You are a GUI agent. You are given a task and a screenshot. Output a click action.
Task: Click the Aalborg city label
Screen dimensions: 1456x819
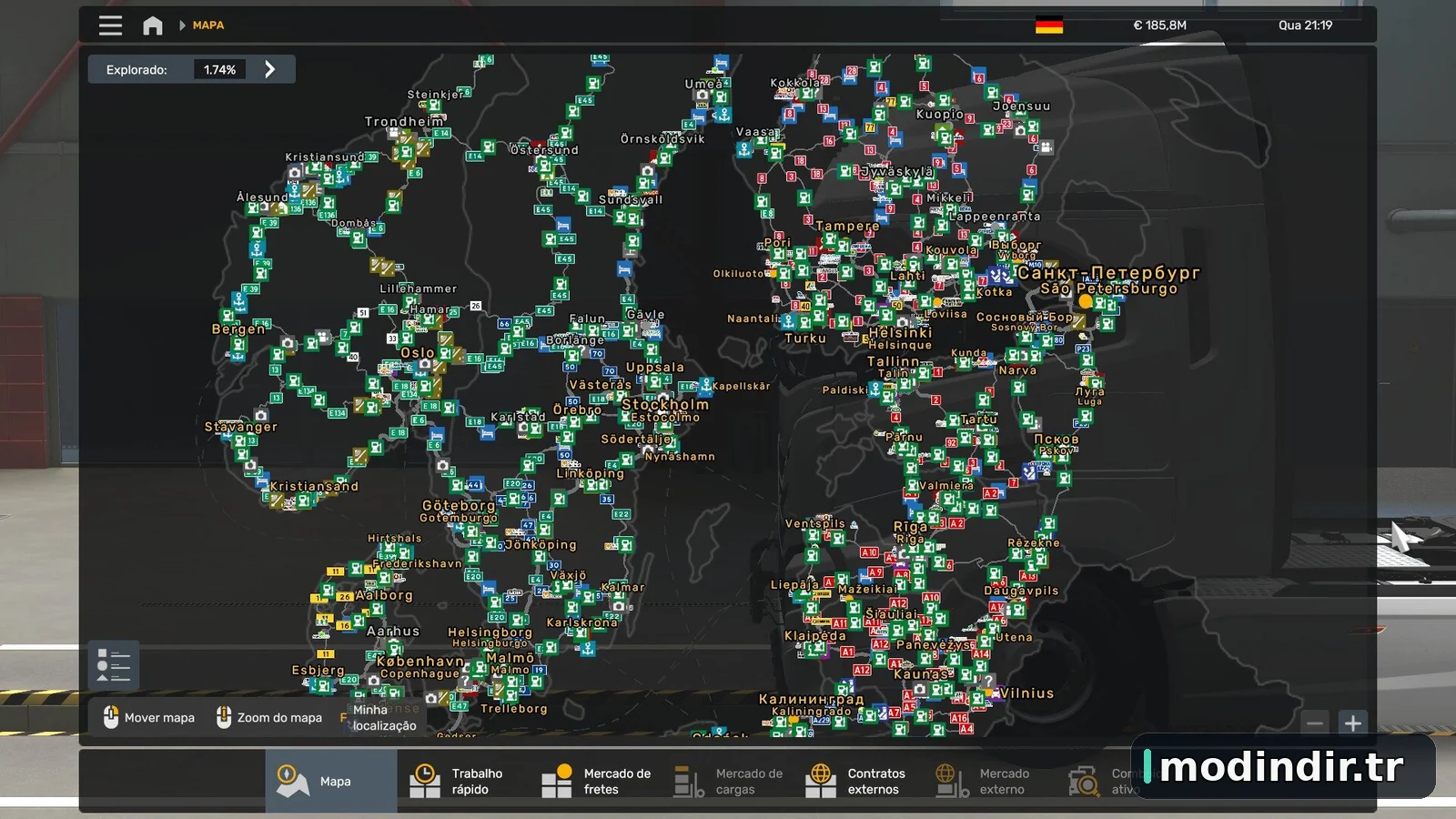pyautogui.click(x=384, y=595)
